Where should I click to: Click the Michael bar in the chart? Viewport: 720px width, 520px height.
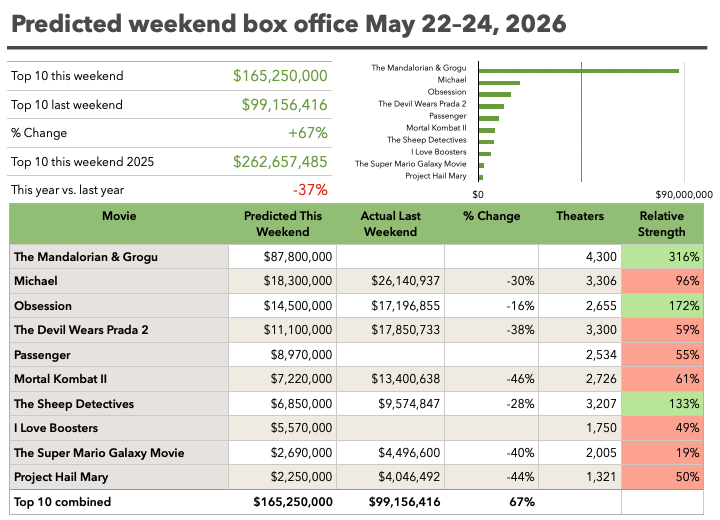click(x=499, y=83)
